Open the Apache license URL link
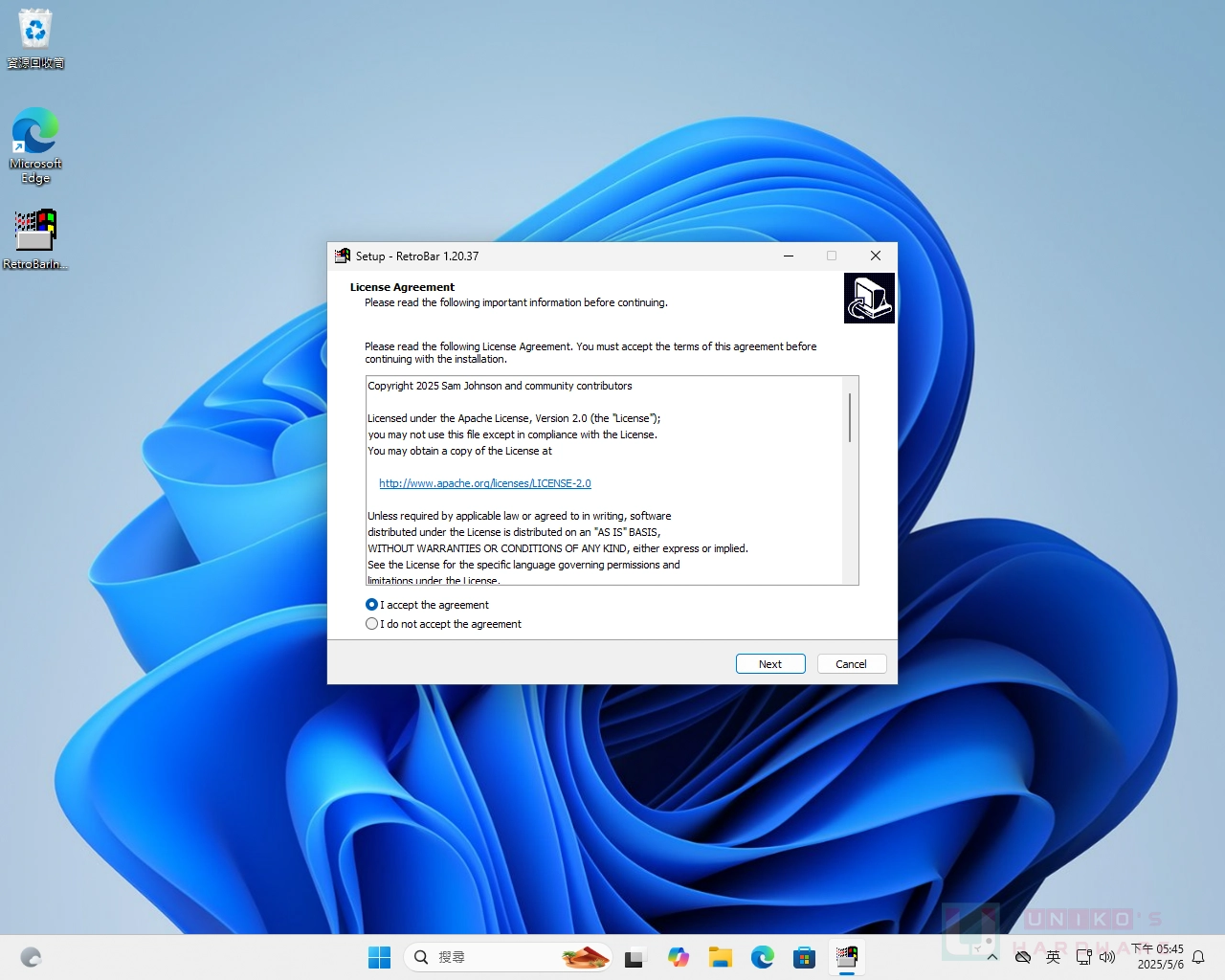1225x980 pixels. (485, 483)
